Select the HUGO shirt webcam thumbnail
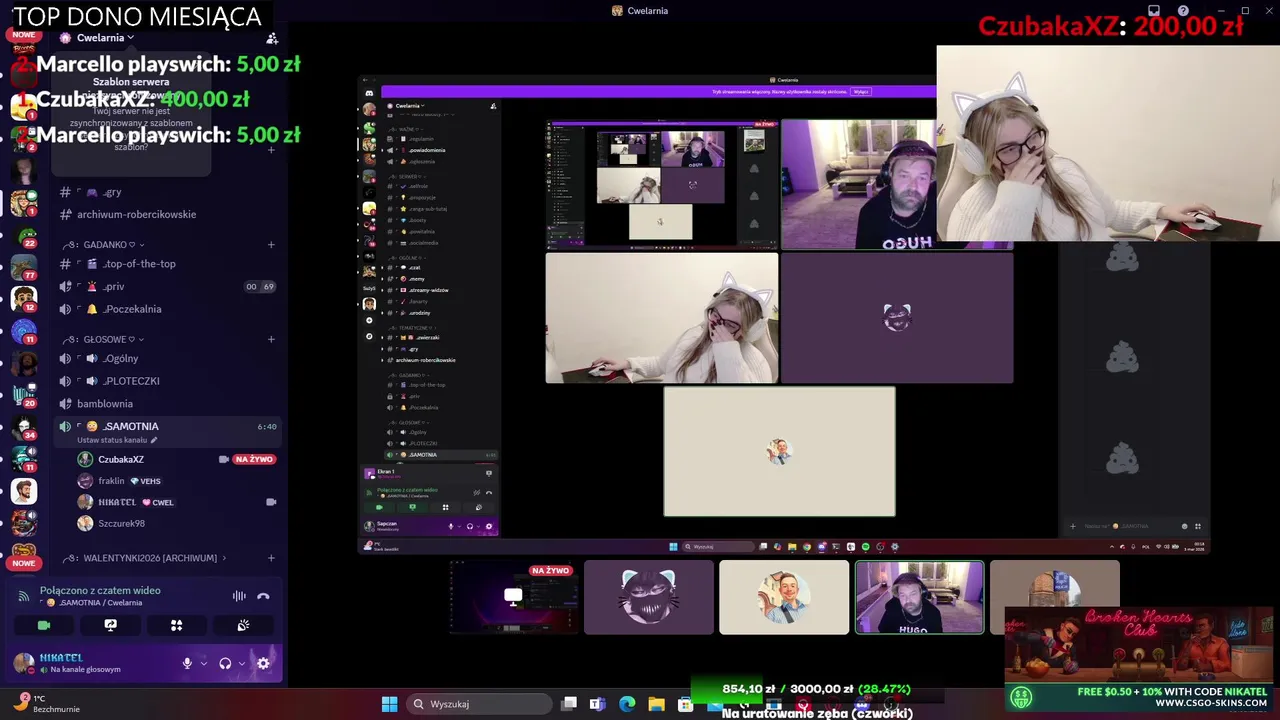Viewport: 1280px width, 720px height. 919,598
